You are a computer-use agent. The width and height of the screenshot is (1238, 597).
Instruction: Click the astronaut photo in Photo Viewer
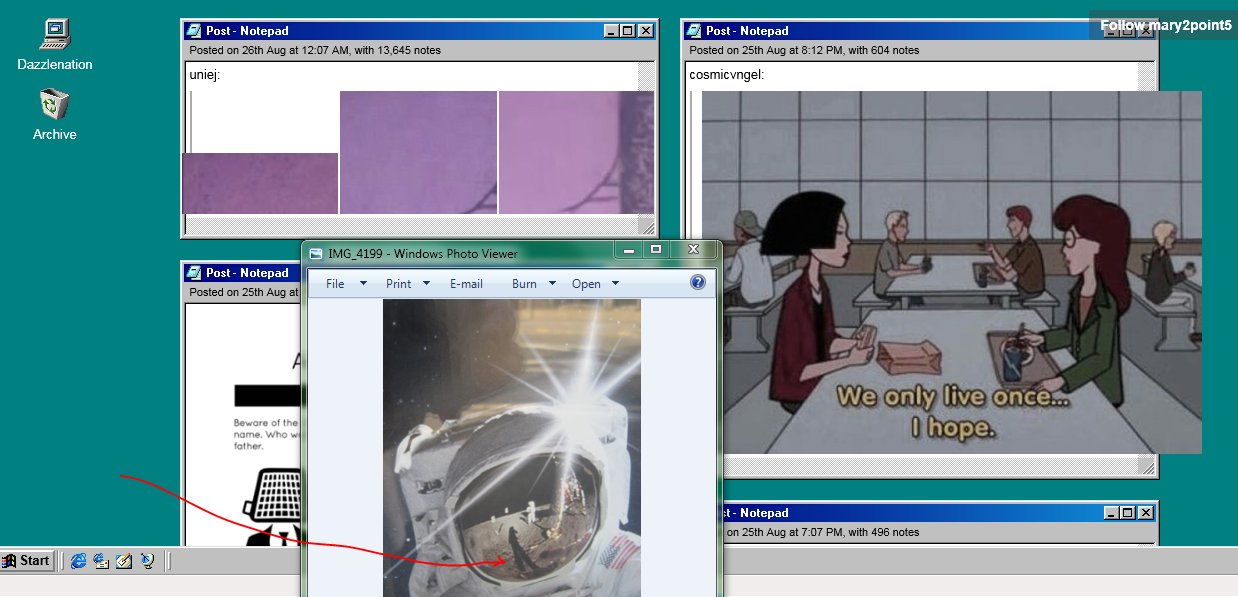pyautogui.click(x=512, y=448)
